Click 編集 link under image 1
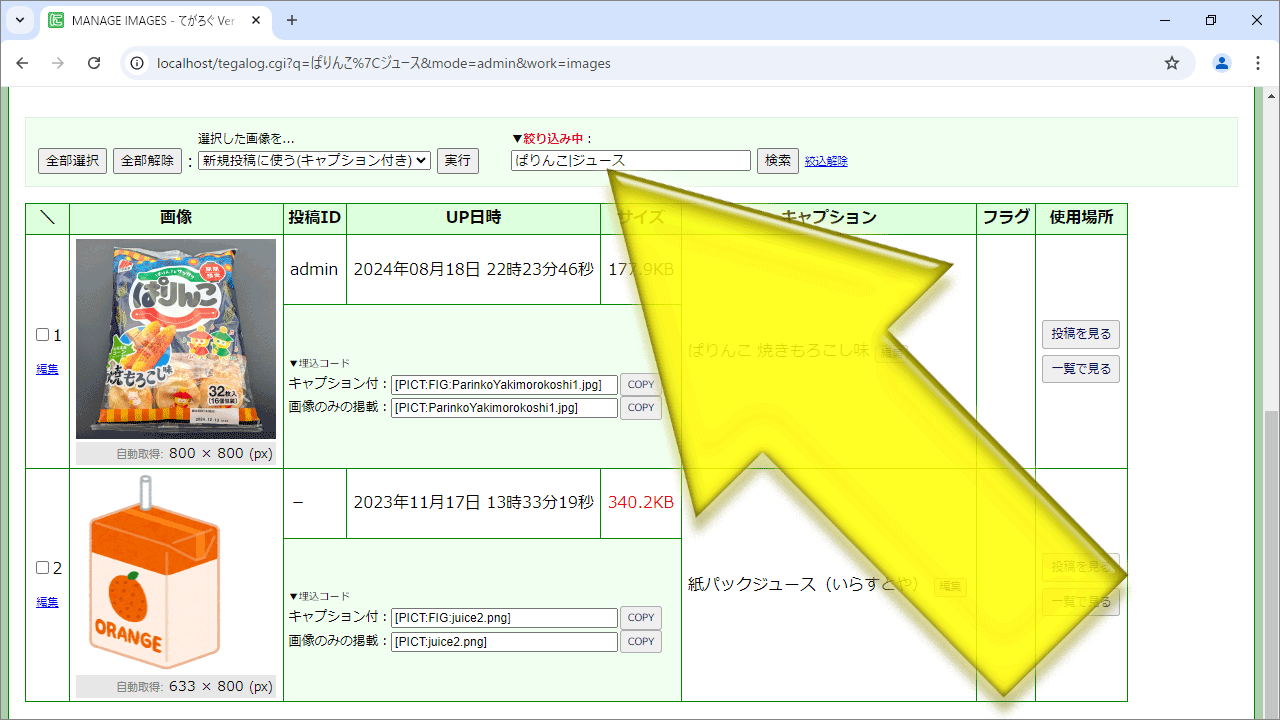1280x720 pixels. click(47, 369)
